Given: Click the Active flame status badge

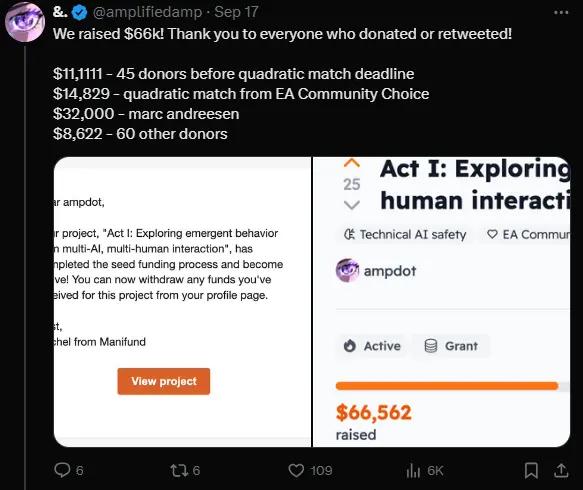Looking at the screenshot, I should click(x=372, y=346).
